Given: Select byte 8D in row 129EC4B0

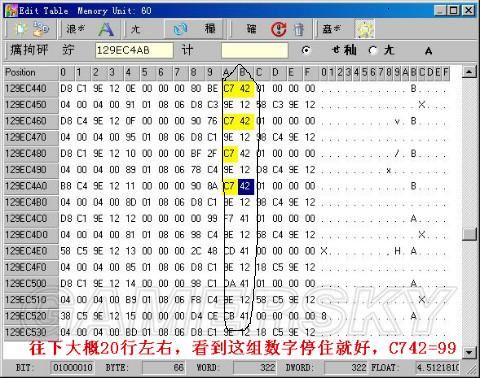Looking at the screenshot, I should pos(131,202).
